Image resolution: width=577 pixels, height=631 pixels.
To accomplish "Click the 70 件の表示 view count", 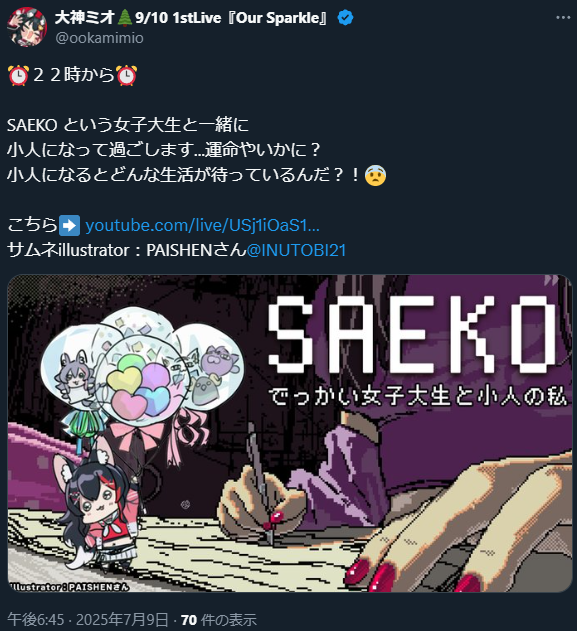I will click(x=219, y=620).
